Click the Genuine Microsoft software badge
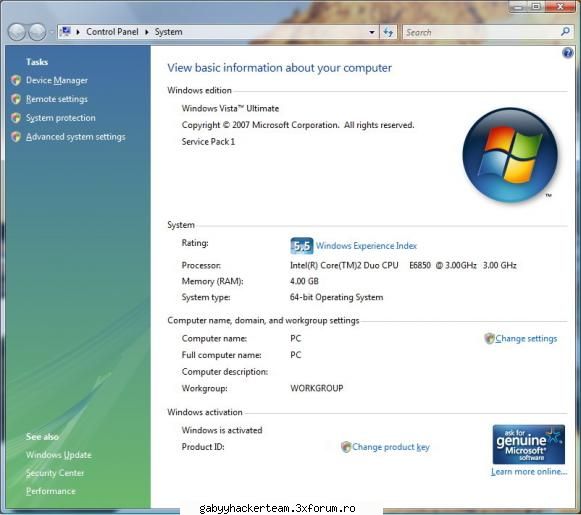Screen dimensions: 581x515 tap(529, 444)
